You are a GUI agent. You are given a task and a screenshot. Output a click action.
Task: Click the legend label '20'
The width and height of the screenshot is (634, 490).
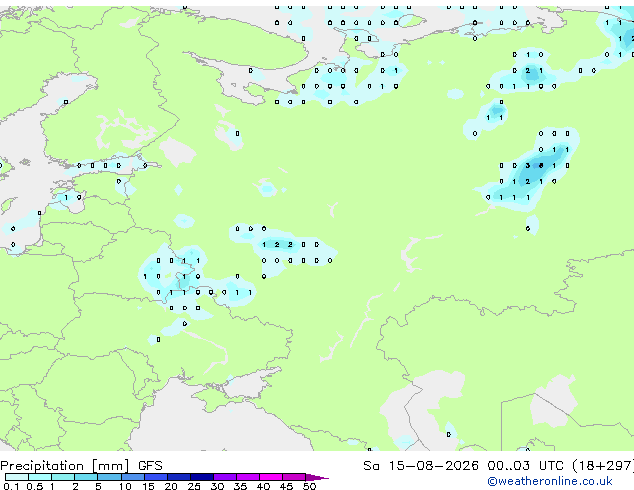pyautogui.click(x=171, y=486)
